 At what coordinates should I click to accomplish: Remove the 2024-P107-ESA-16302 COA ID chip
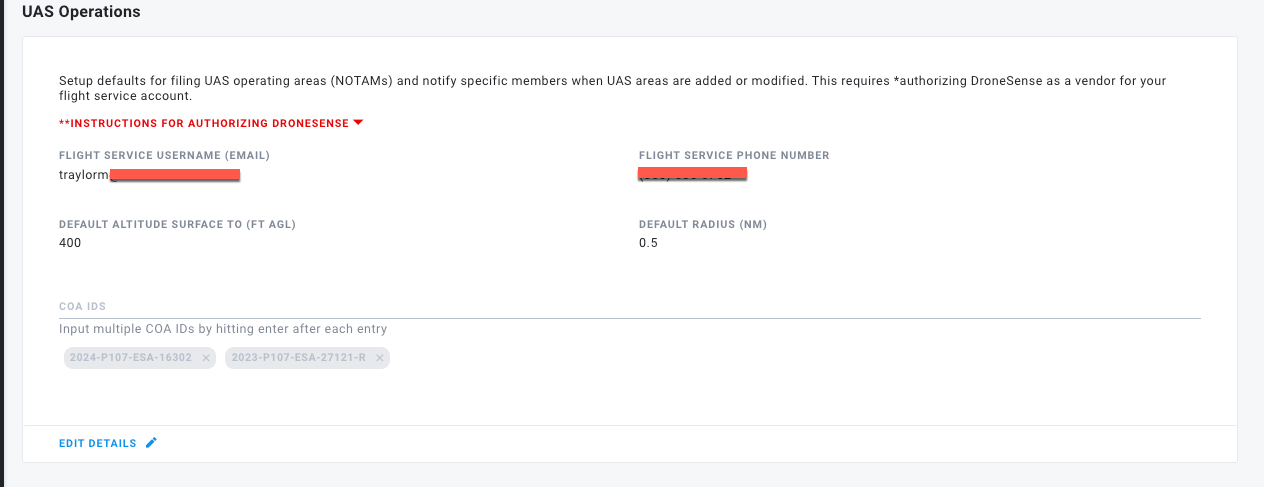[206, 357]
